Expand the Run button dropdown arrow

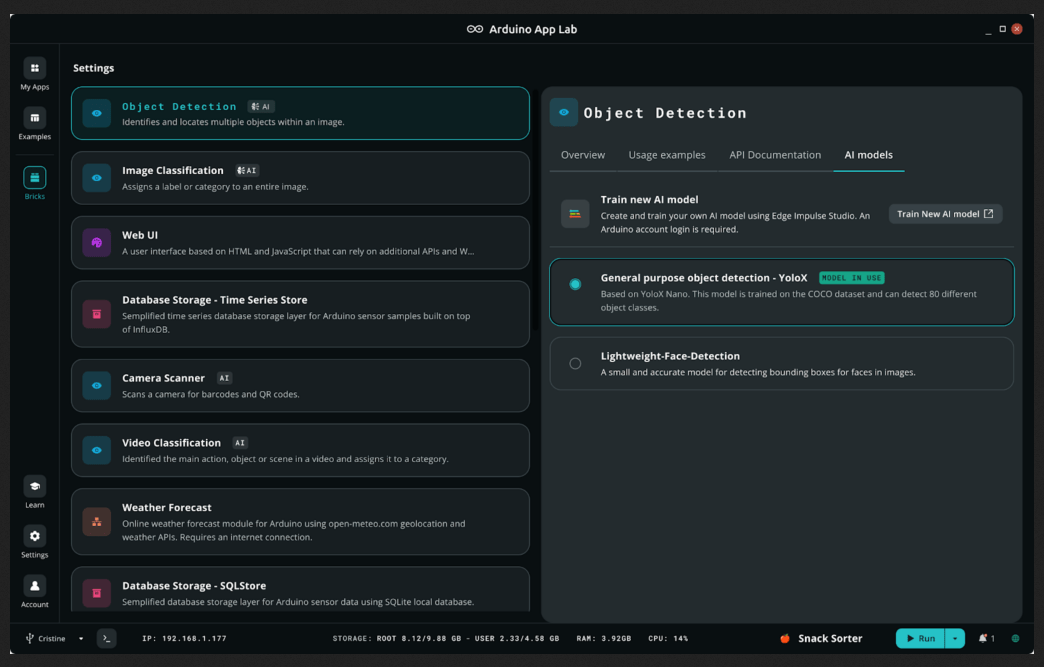pos(955,638)
